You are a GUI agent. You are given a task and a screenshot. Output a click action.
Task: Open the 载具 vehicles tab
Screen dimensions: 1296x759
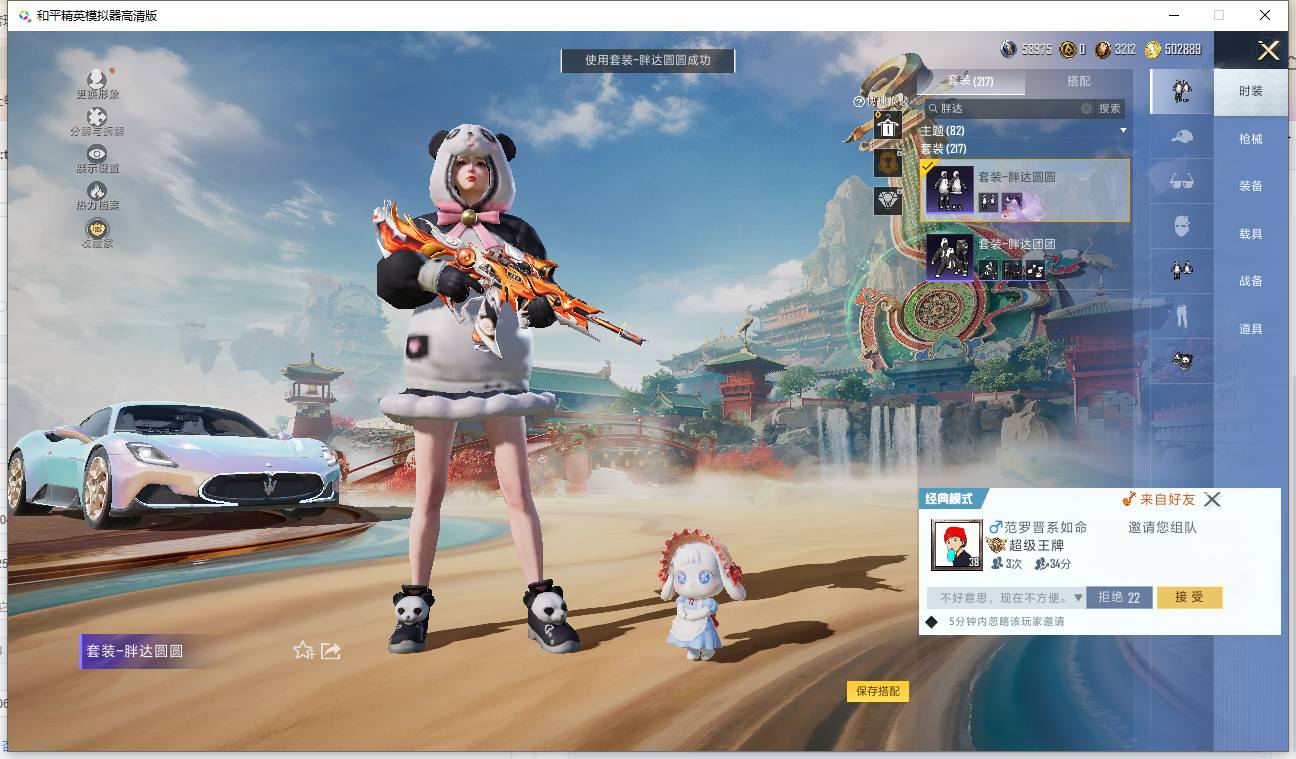click(1251, 234)
